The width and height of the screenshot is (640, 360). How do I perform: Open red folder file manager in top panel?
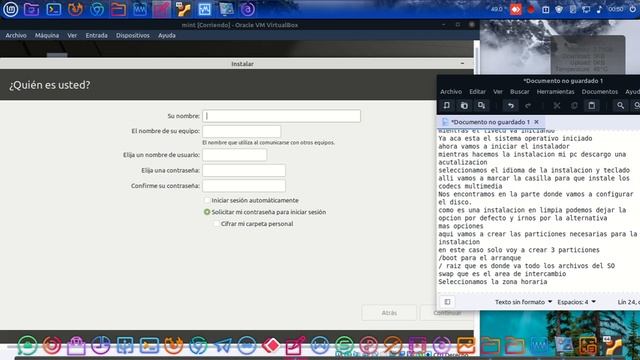click(118, 9)
